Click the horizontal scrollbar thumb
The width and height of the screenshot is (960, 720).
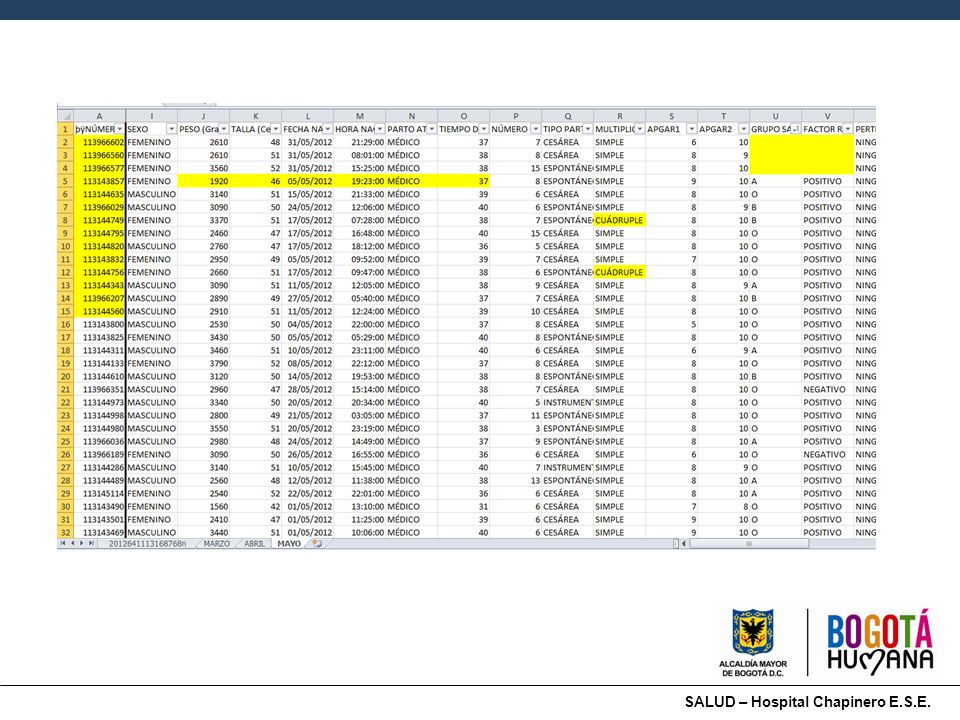[x=749, y=543]
